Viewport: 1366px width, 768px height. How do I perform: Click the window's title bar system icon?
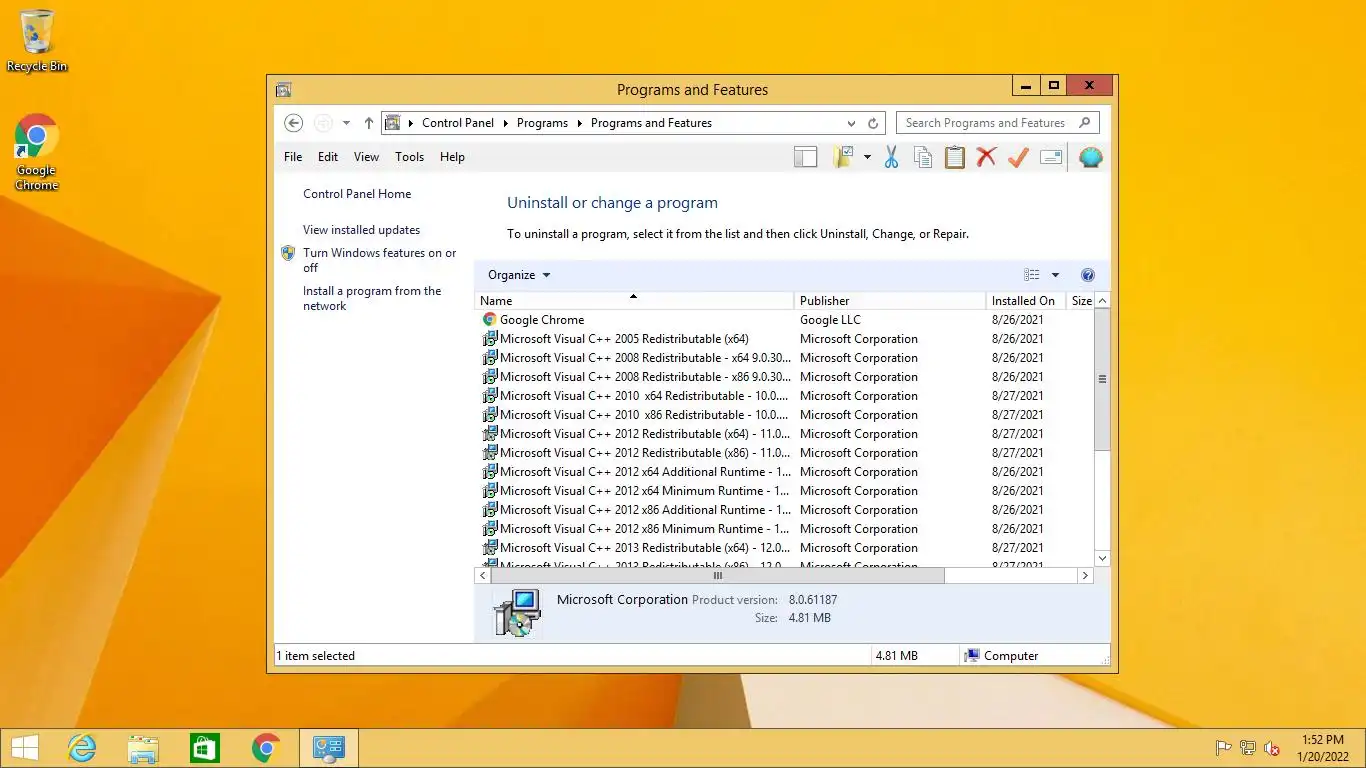[x=283, y=90]
